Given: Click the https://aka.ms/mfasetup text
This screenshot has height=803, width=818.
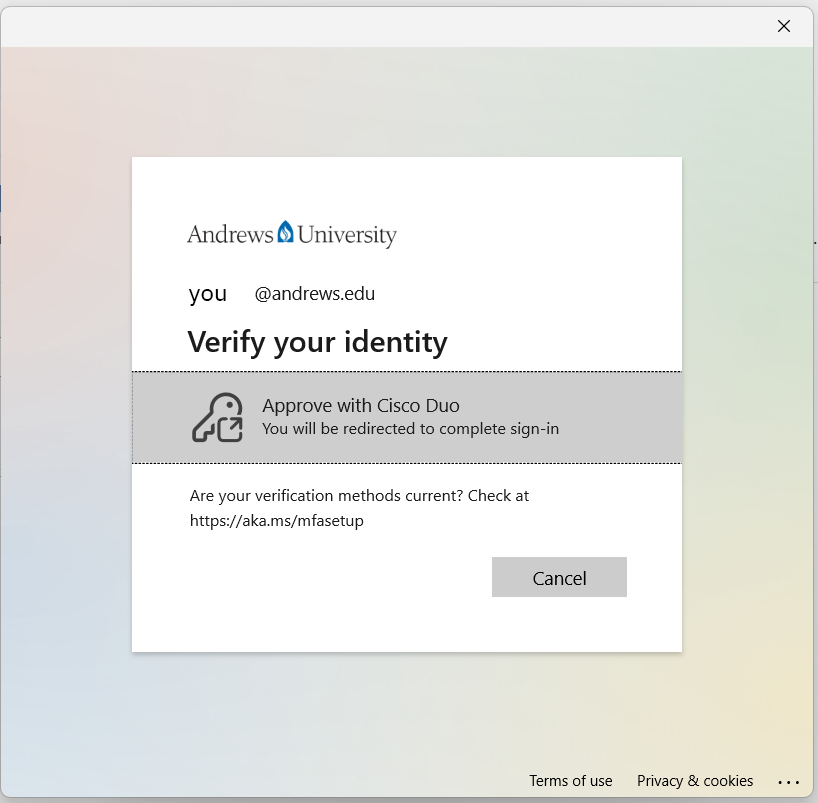Looking at the screenshot, I should 276,521.
